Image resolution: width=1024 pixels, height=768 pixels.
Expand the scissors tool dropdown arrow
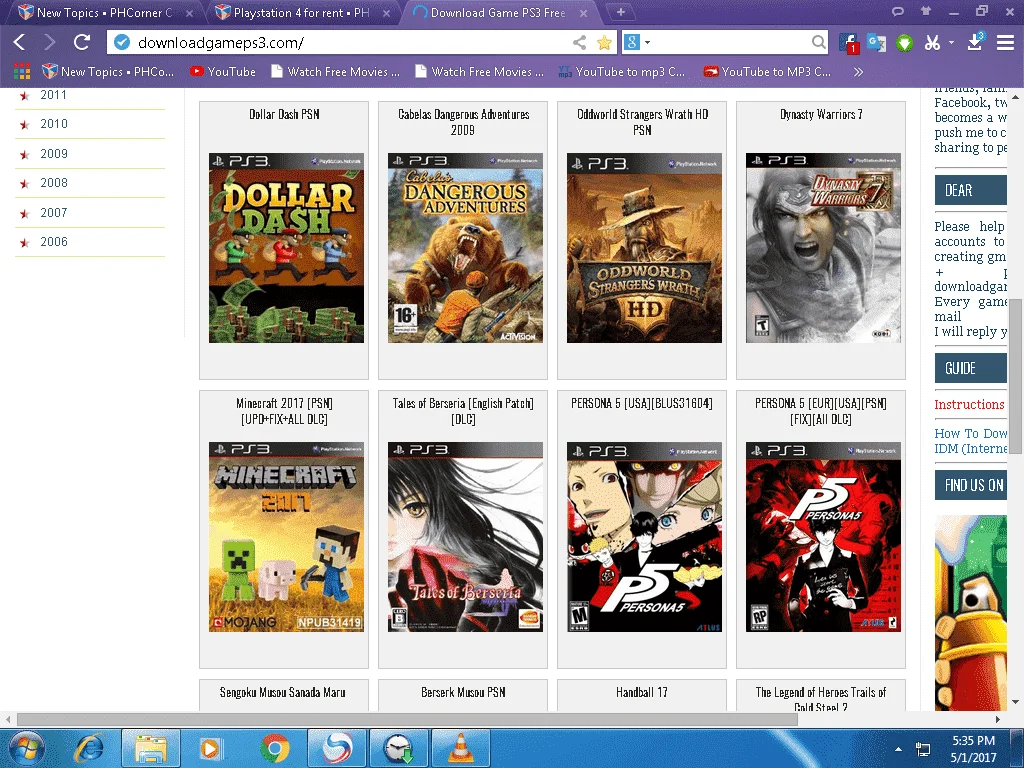[x=952, y=42]
